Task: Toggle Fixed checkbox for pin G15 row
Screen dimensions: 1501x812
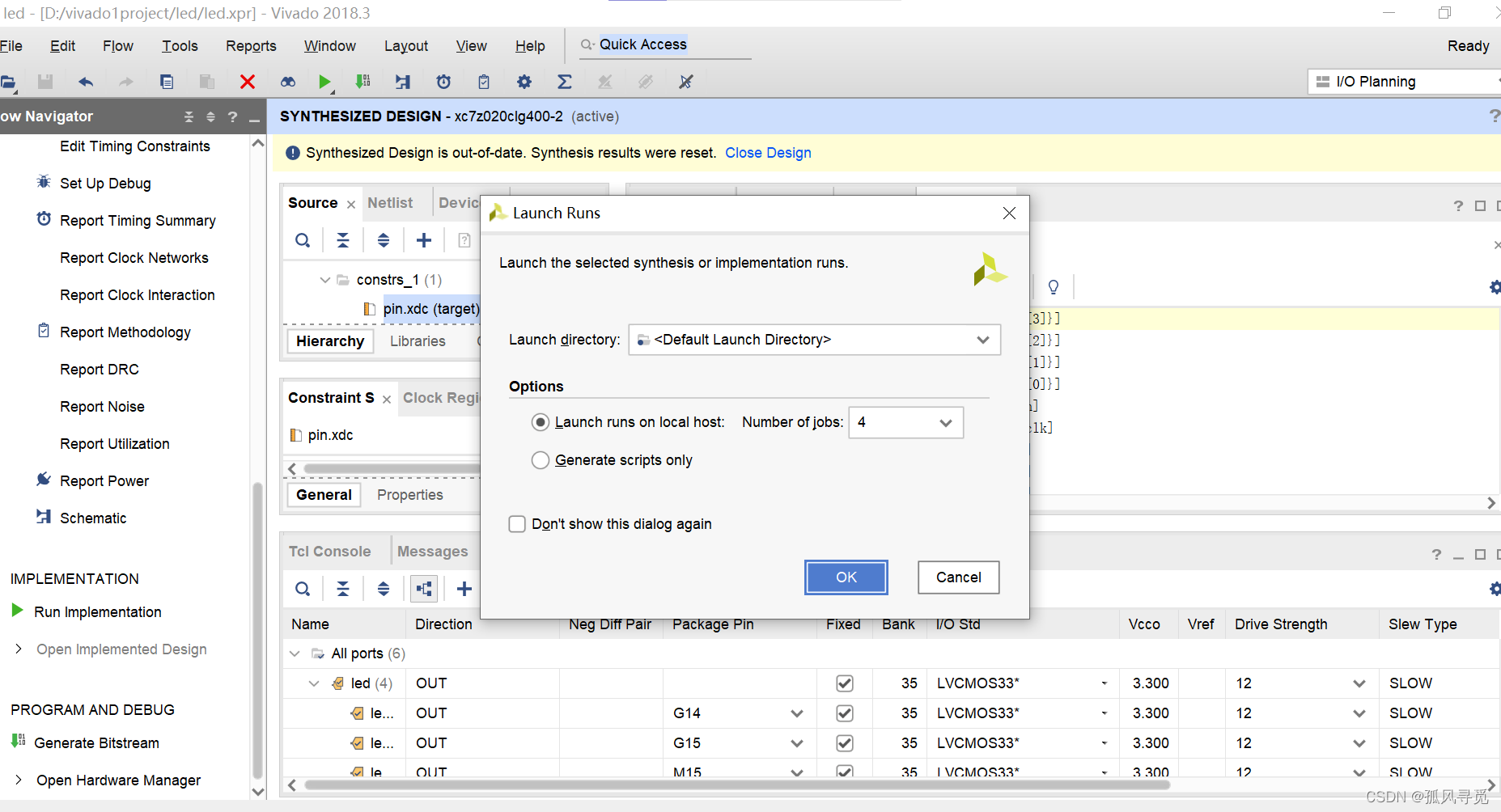Action: pyautogui.click(x=845, y=743)
